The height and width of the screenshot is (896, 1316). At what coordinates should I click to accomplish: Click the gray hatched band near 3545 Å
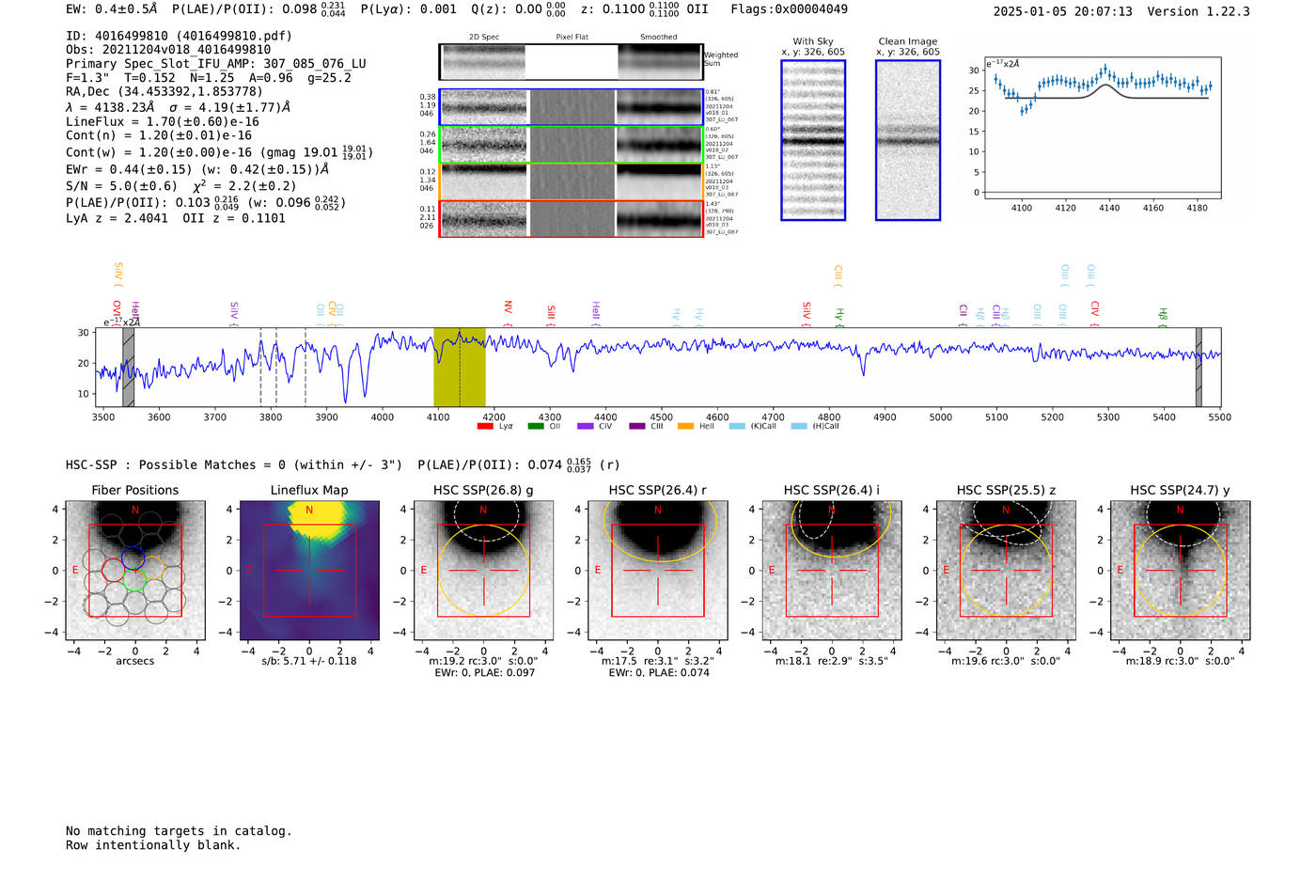tap(129, 368)
